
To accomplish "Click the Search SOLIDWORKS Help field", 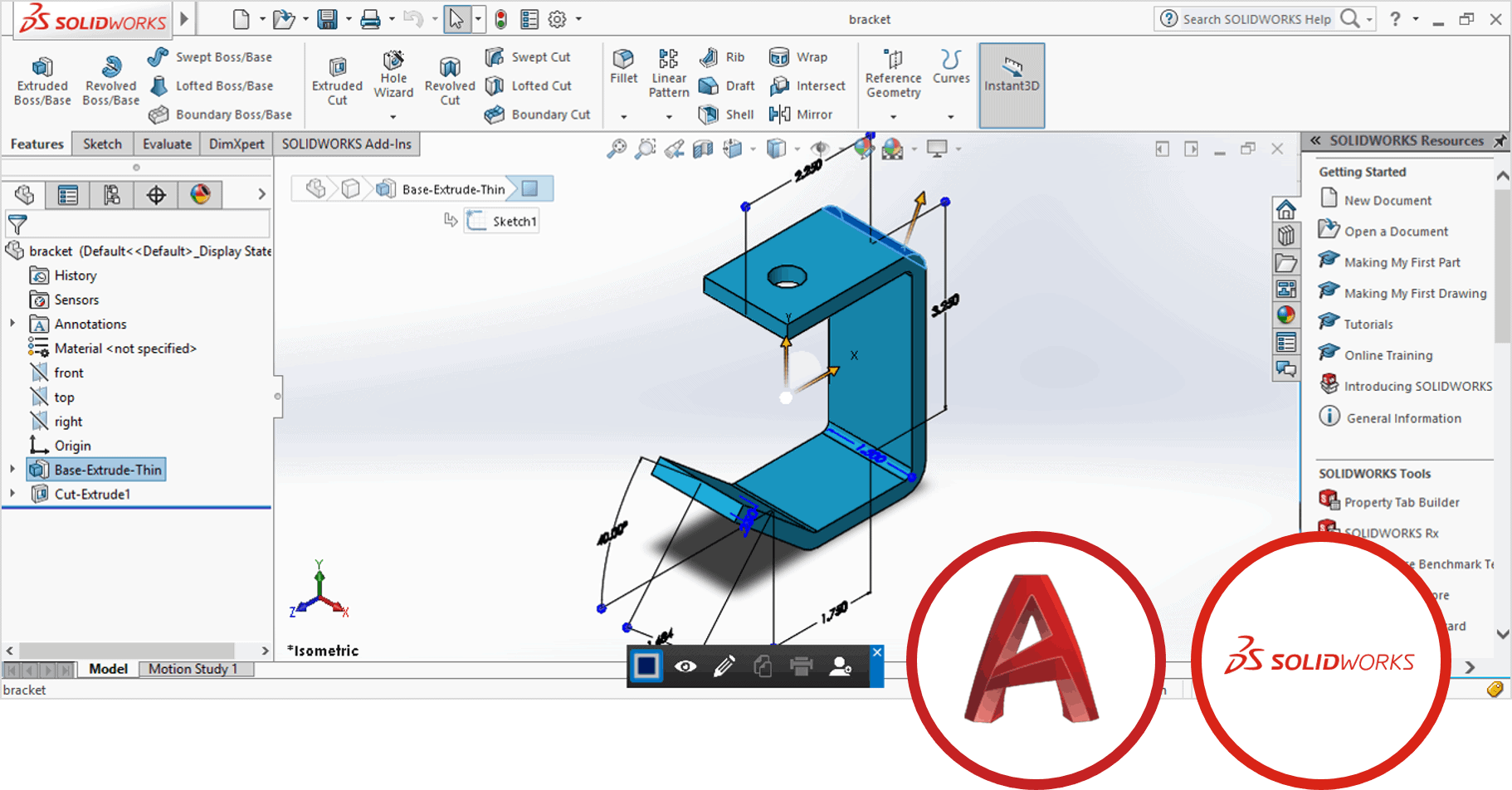I will tap(1256, 19).
